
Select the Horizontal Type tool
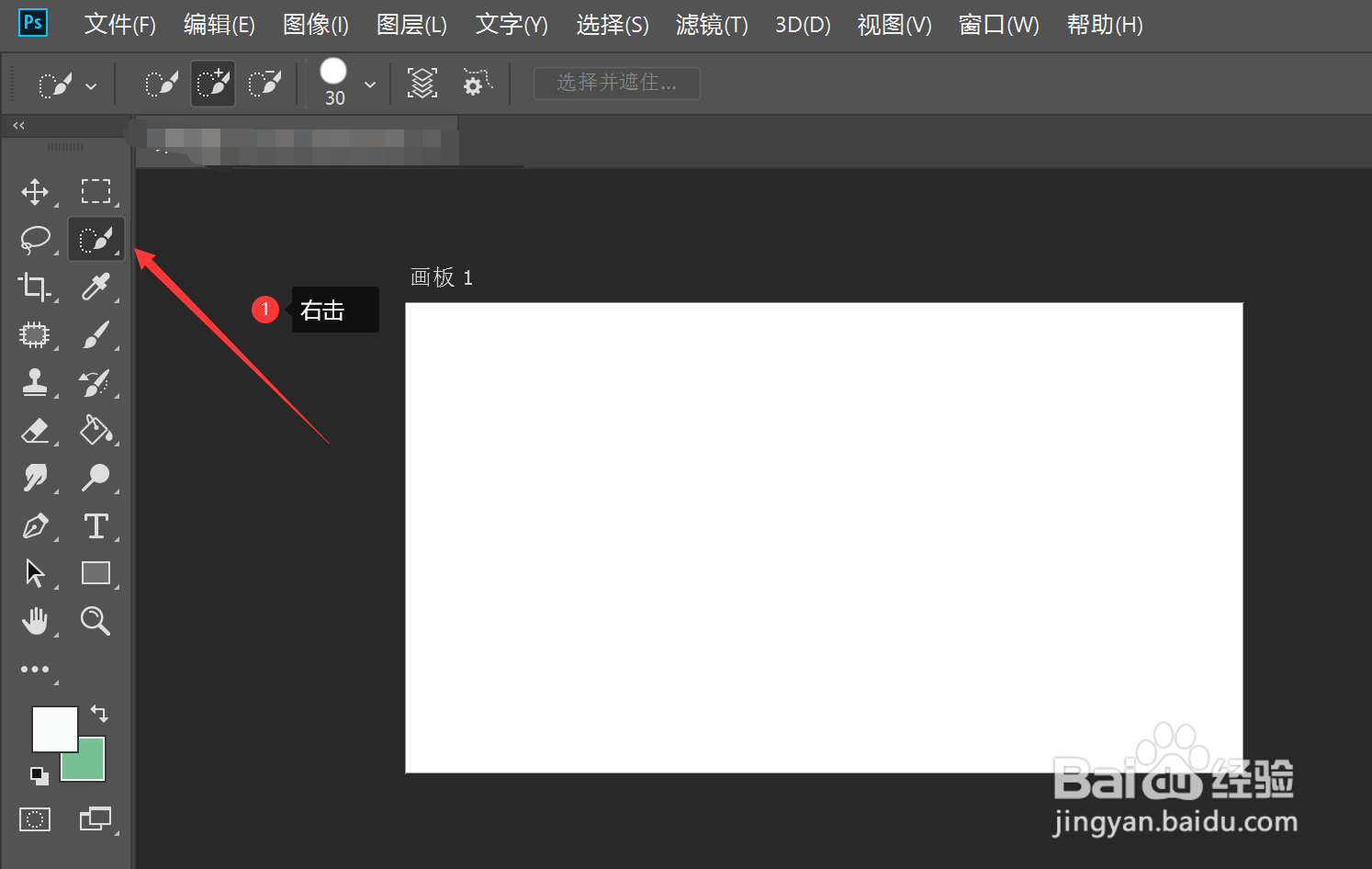tap(96, 525)
